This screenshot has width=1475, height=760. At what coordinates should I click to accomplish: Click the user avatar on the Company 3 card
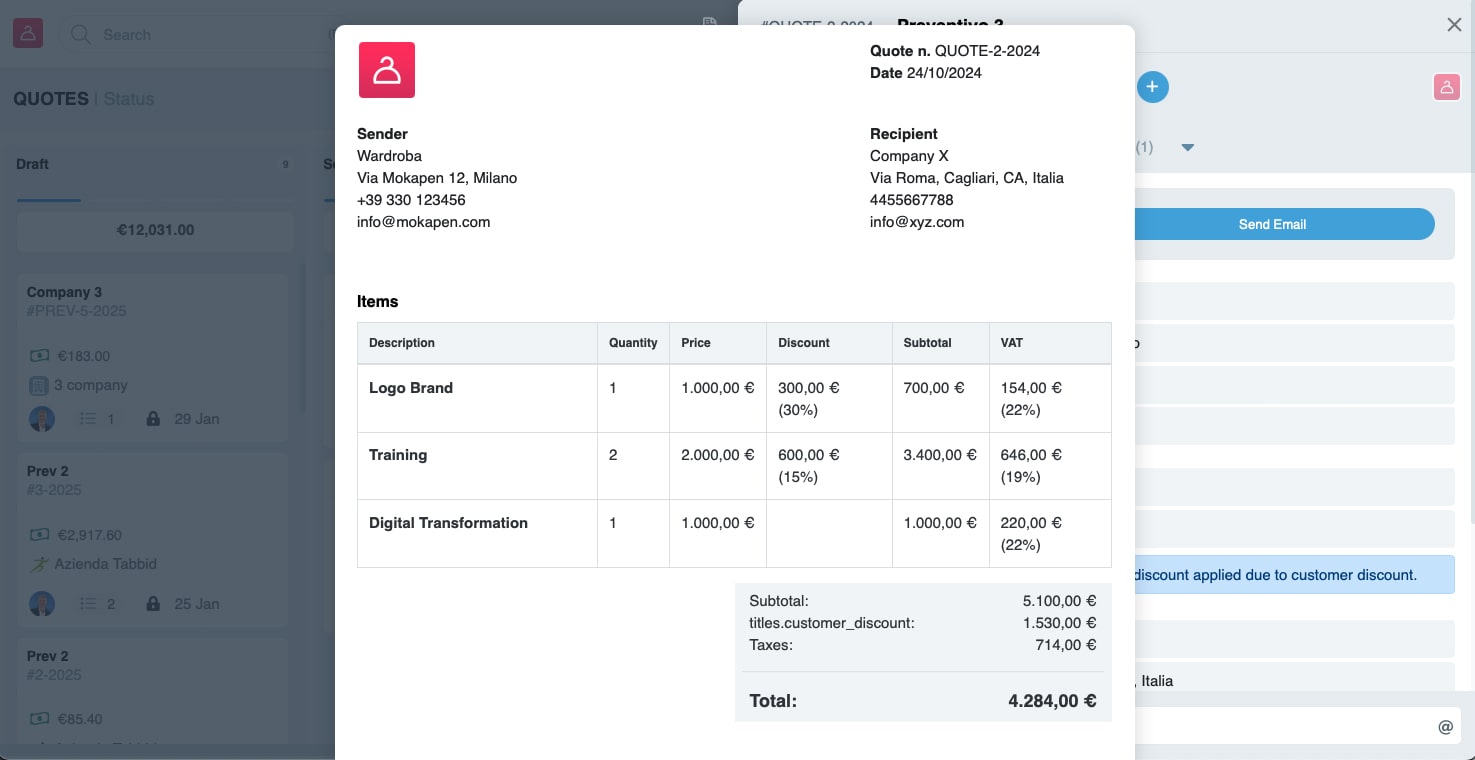[x=41, y=419]
